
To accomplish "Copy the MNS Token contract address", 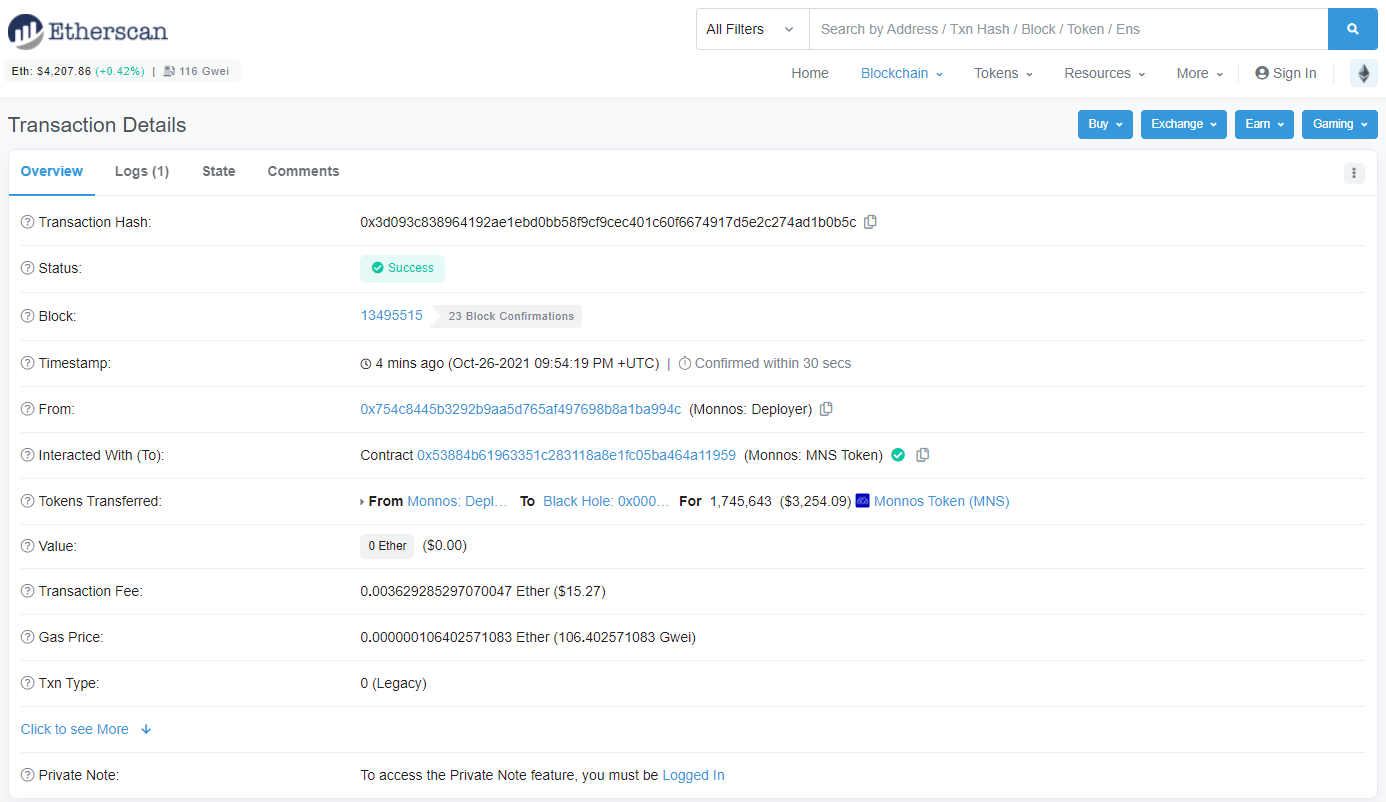I will coord(923,455).
